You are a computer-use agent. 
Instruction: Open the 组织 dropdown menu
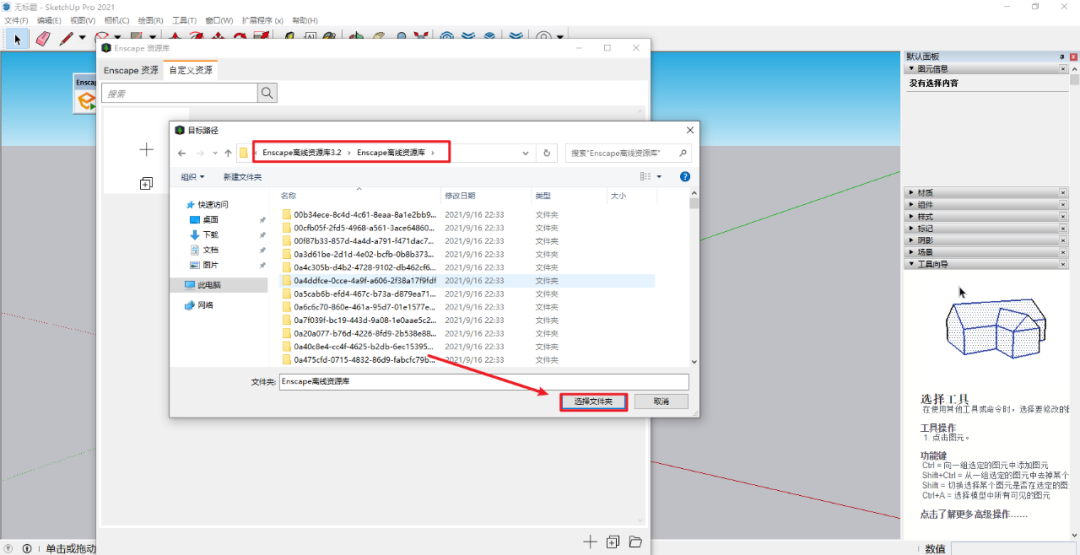pyautogui.click(x=192, y=177)
